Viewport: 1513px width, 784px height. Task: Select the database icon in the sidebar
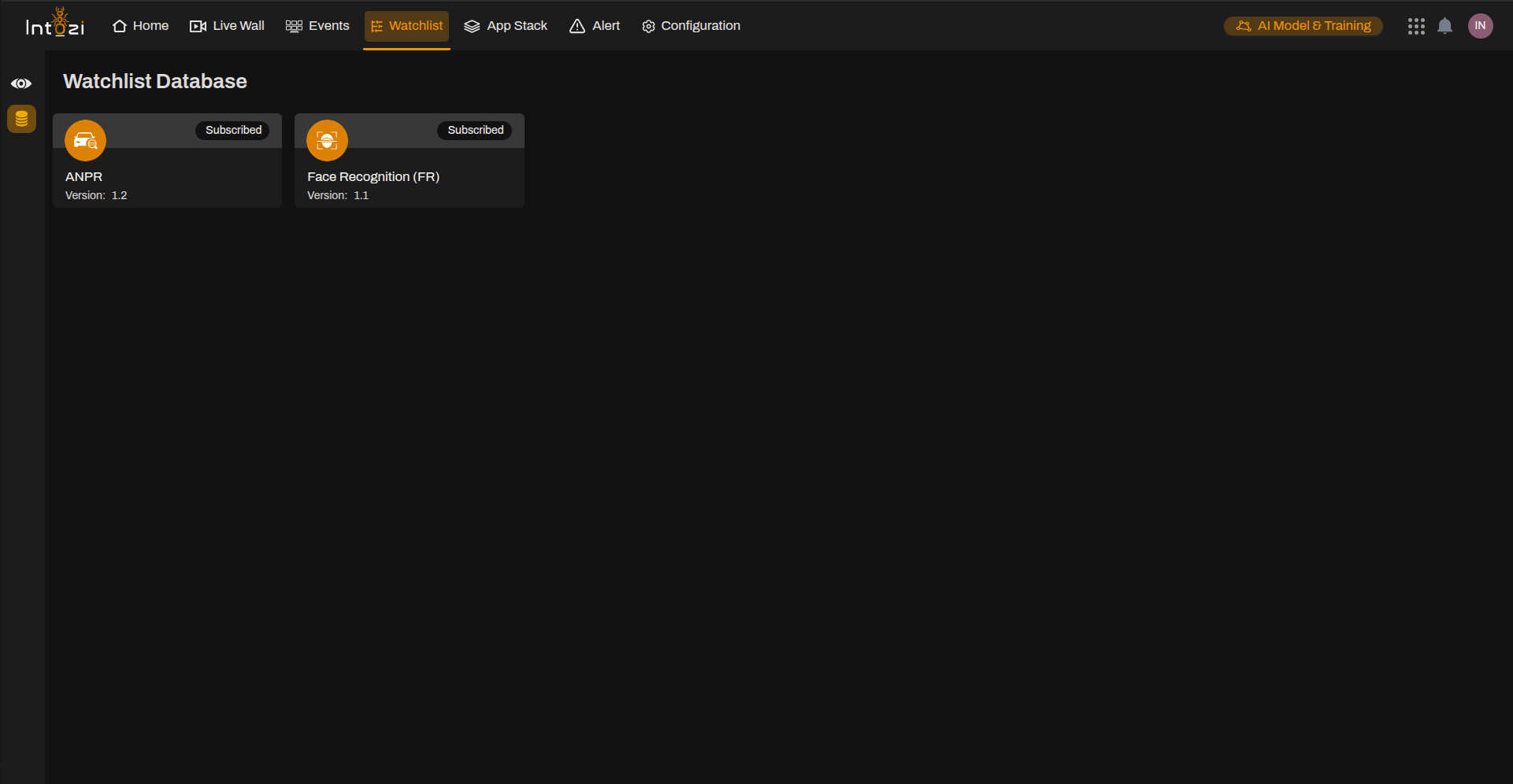point(21,119)
